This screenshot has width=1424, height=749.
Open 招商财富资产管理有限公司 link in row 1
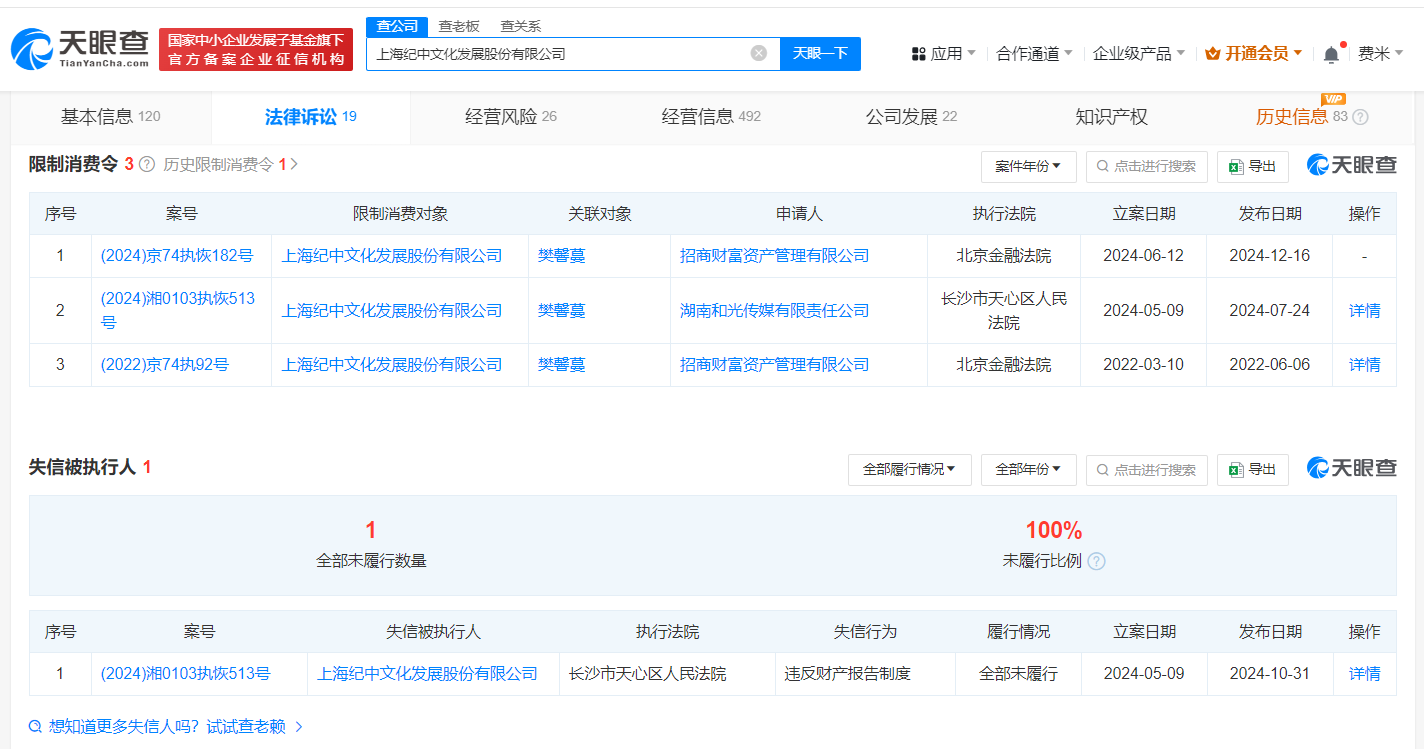pos(774,256)
